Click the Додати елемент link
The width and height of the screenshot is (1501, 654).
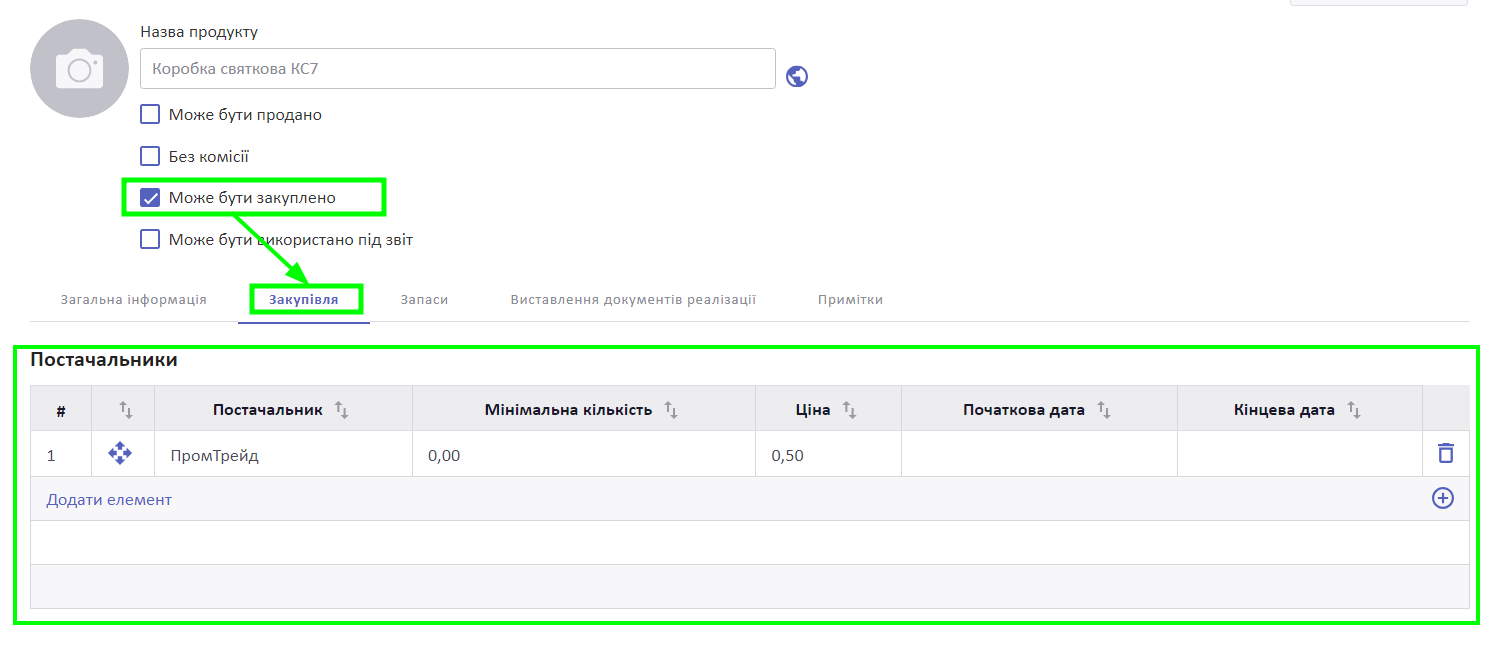click(109, 499)
